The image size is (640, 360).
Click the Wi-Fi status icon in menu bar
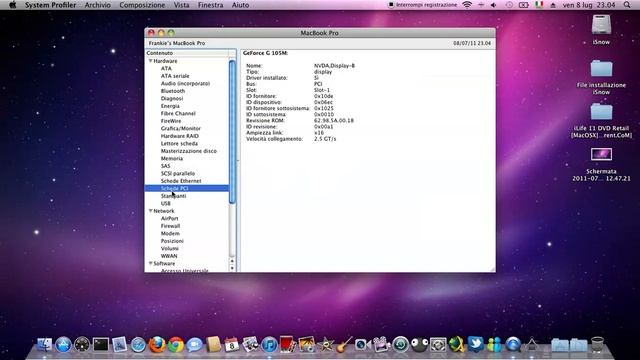pos(467,5)
